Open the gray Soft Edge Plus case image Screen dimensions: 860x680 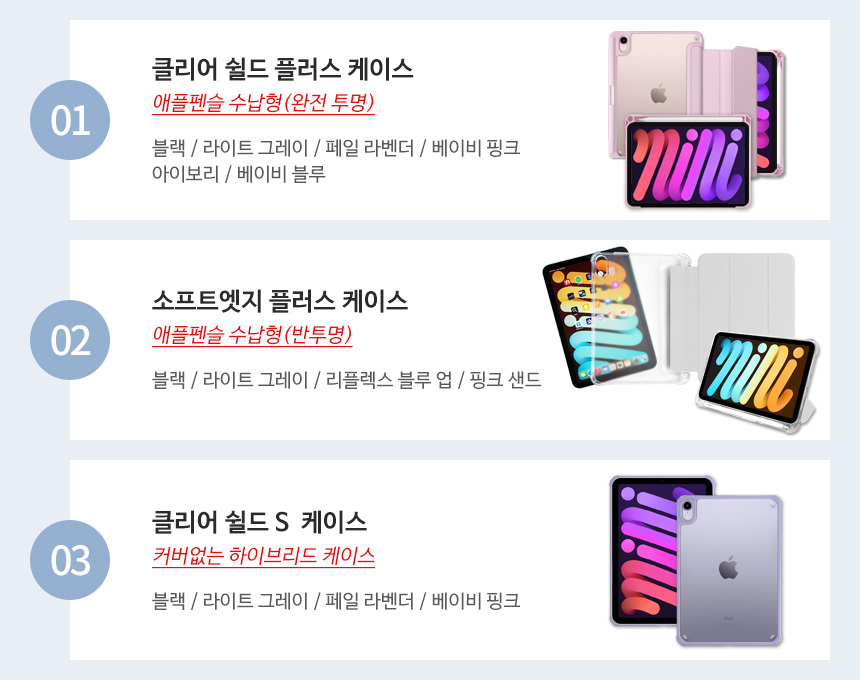(681, 340)
